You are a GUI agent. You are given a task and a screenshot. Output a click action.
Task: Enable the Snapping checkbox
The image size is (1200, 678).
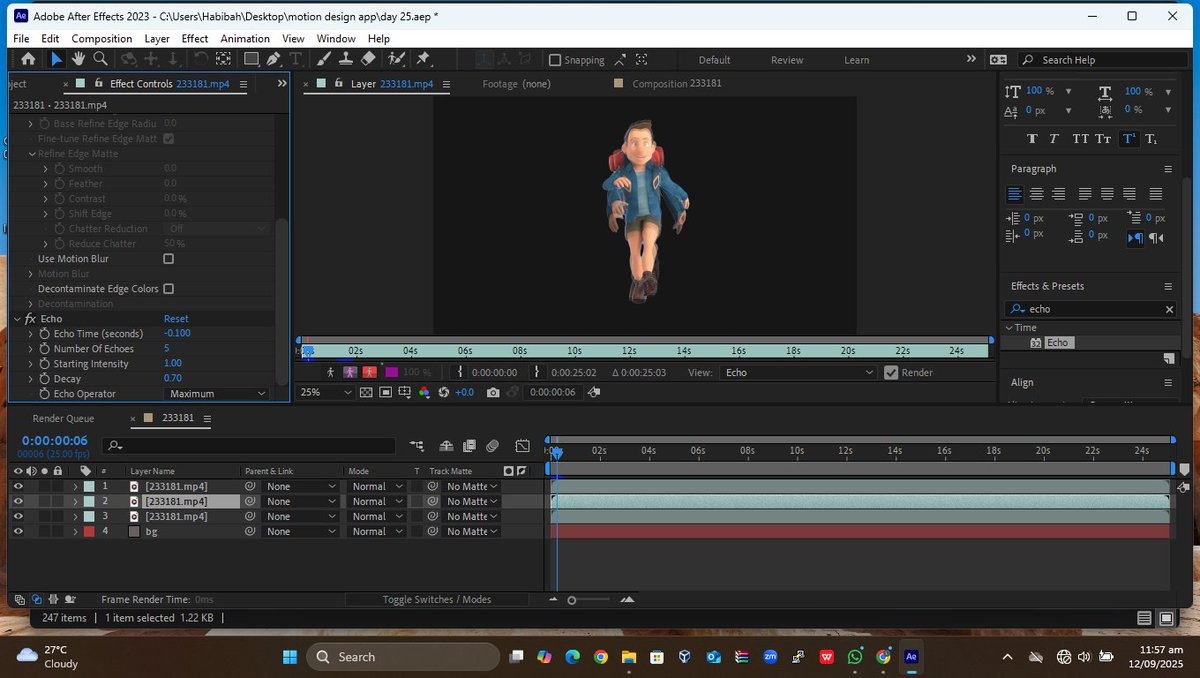tap(556, 60)
